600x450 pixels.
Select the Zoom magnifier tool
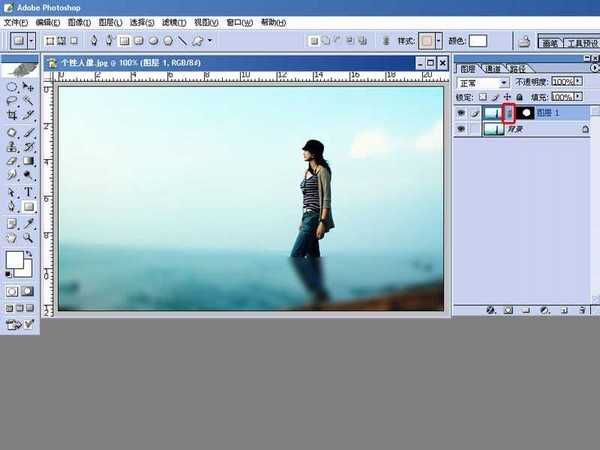(x=29, y=238)
